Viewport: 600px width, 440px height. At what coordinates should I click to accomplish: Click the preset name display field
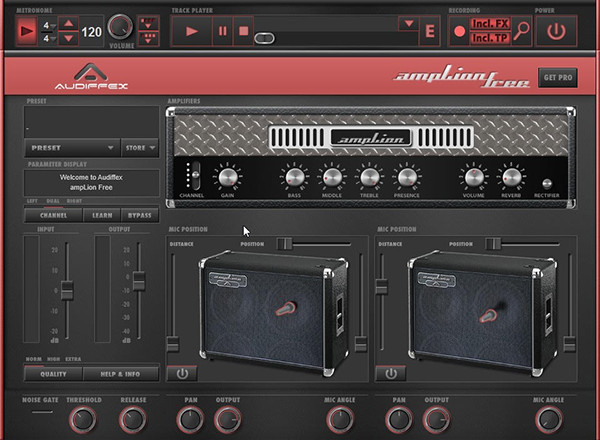pyautogui.click(x=91, y=122)
